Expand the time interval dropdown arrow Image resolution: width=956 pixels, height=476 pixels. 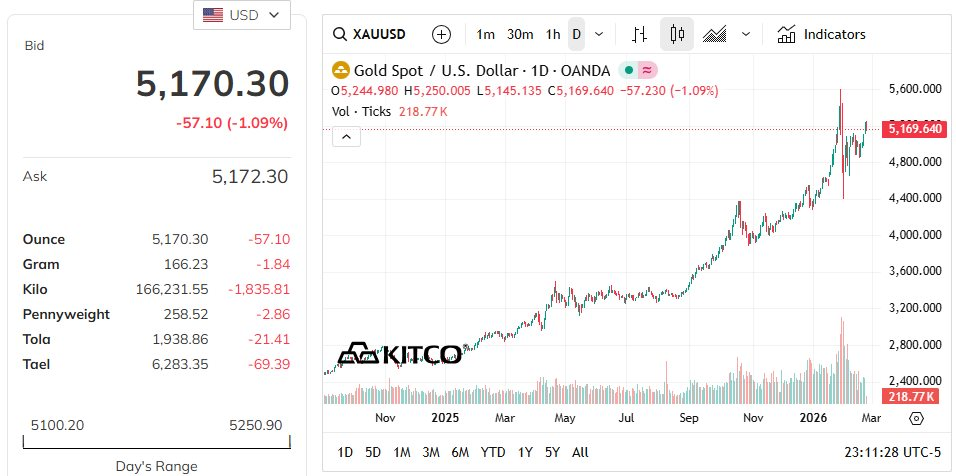tap(599, 34)
